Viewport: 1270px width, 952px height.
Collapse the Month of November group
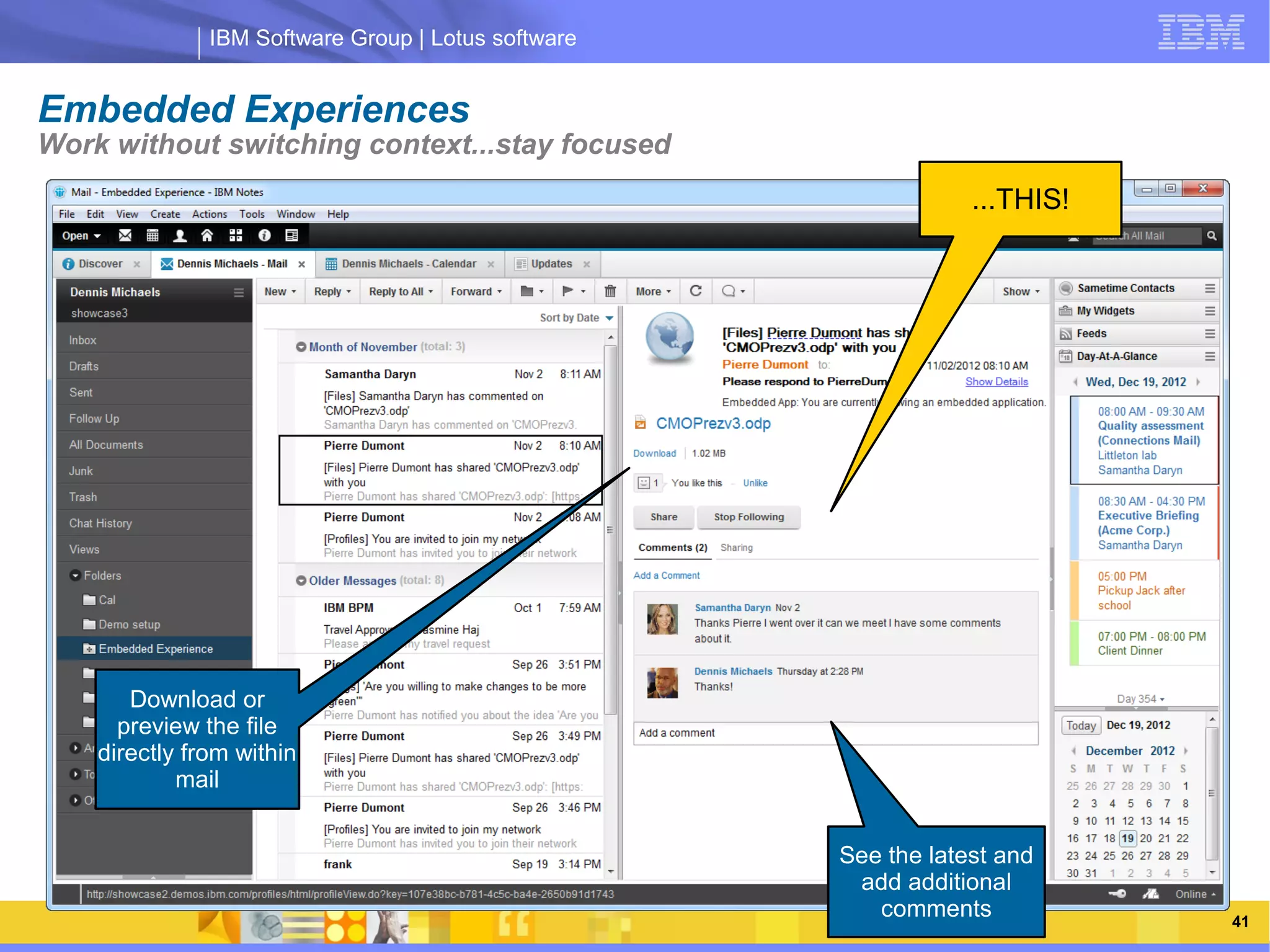[301, 347]
